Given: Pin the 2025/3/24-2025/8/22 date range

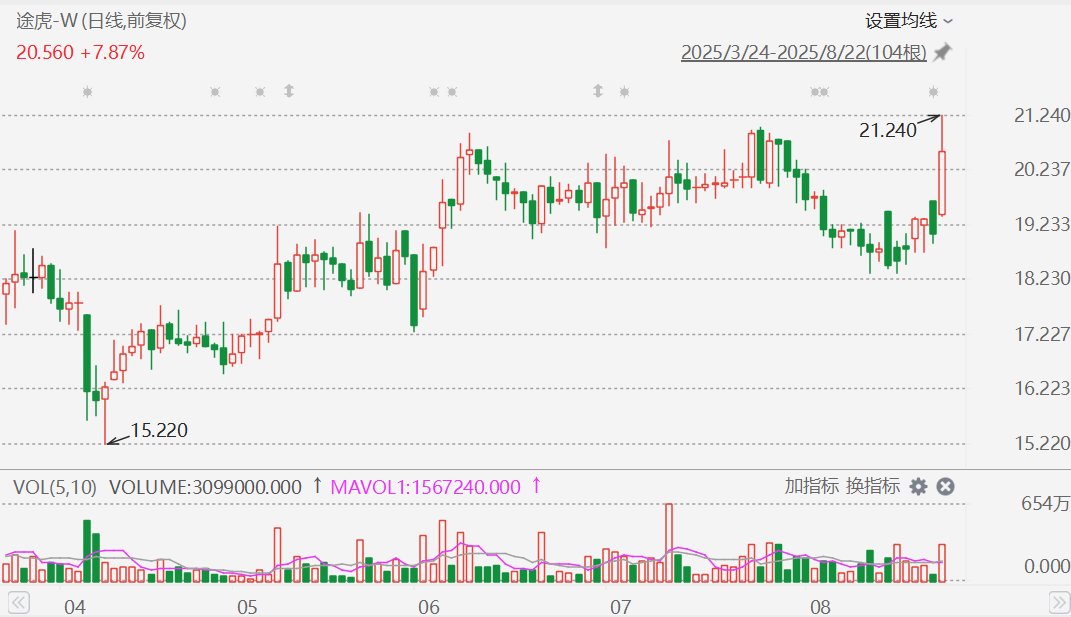Looking at the screenshot, I should click(x=943, y=52).
